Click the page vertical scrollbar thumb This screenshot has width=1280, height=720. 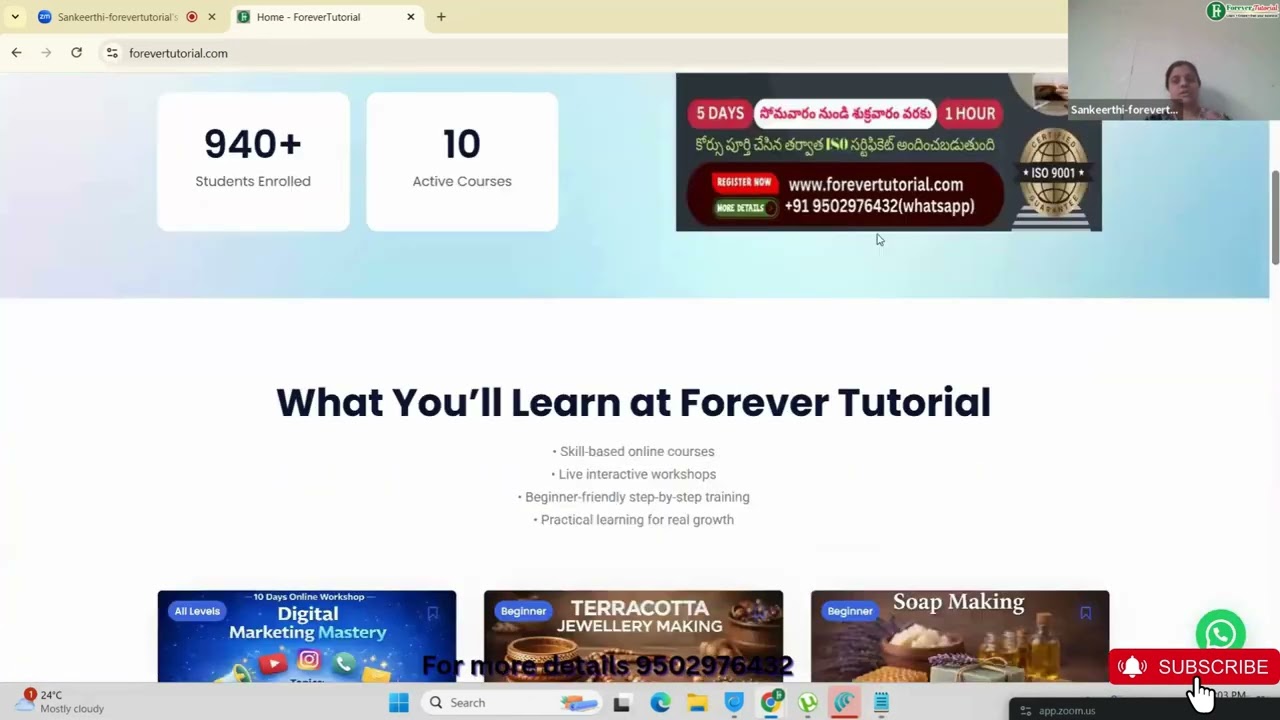coord(1274,217)
